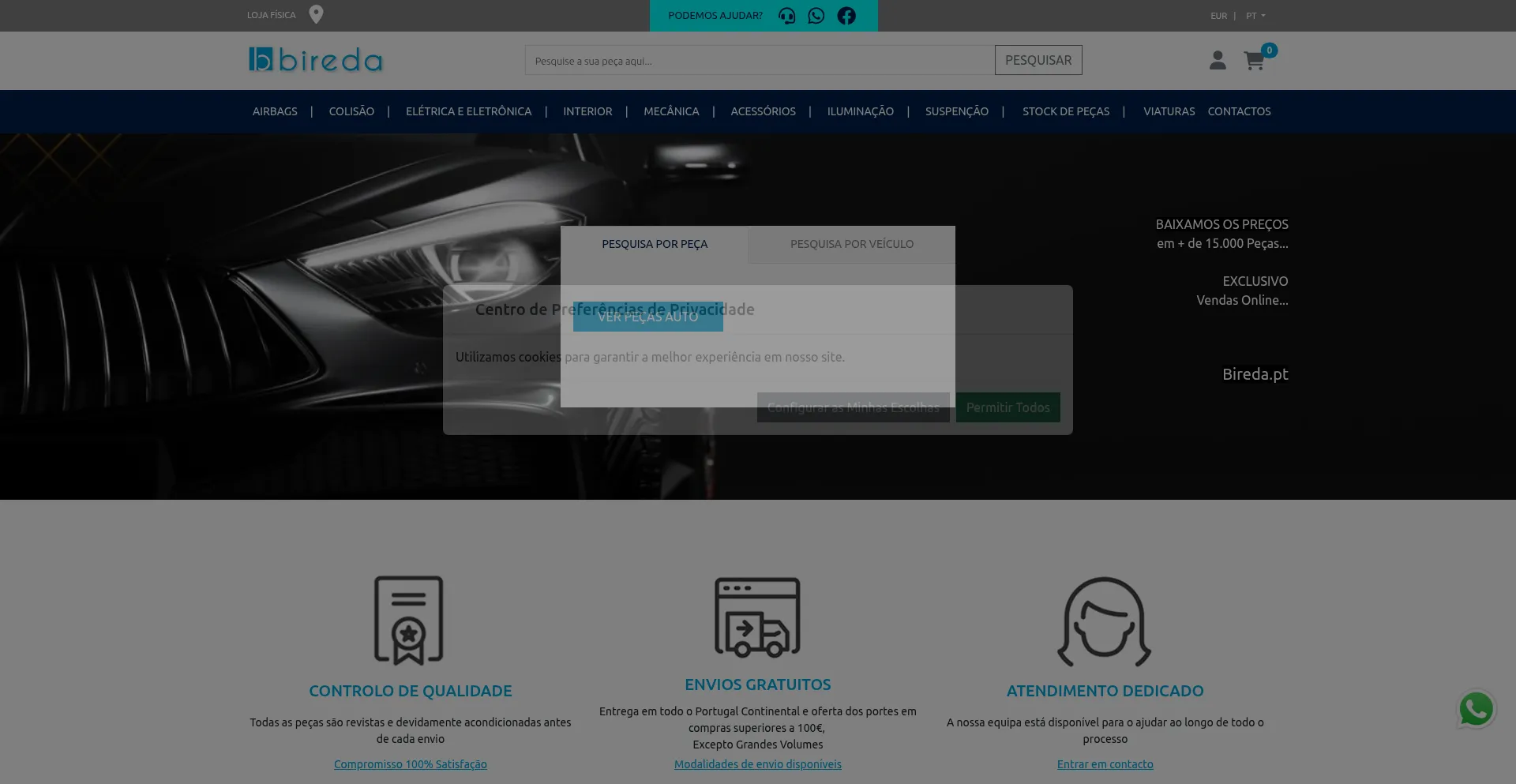Focus the part search input field
The image size is (1516, 784).
coord(760,60)
